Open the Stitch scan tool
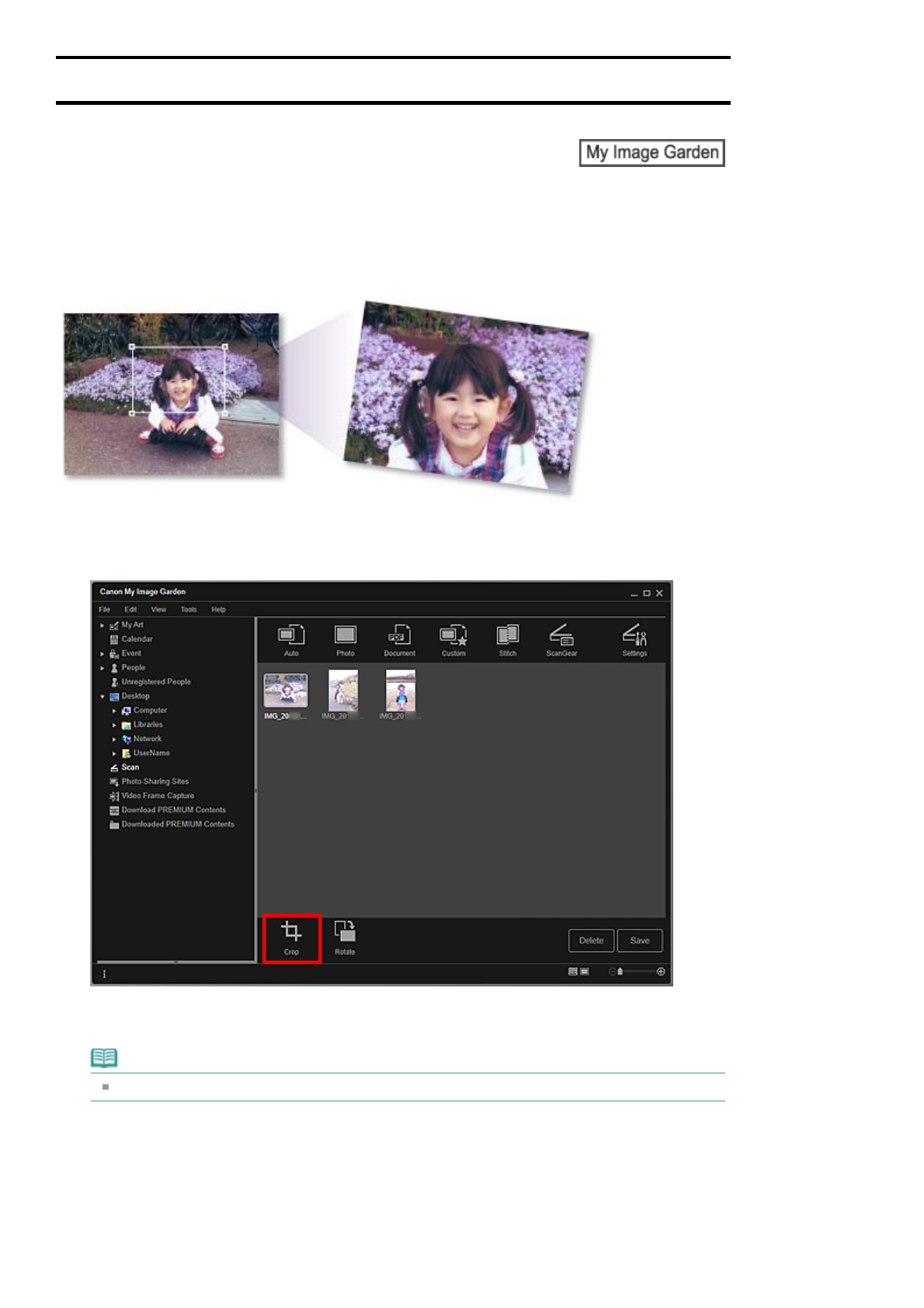Image resolution: width=924 pixels, height=1308 pixels. (x=508, y=636)
